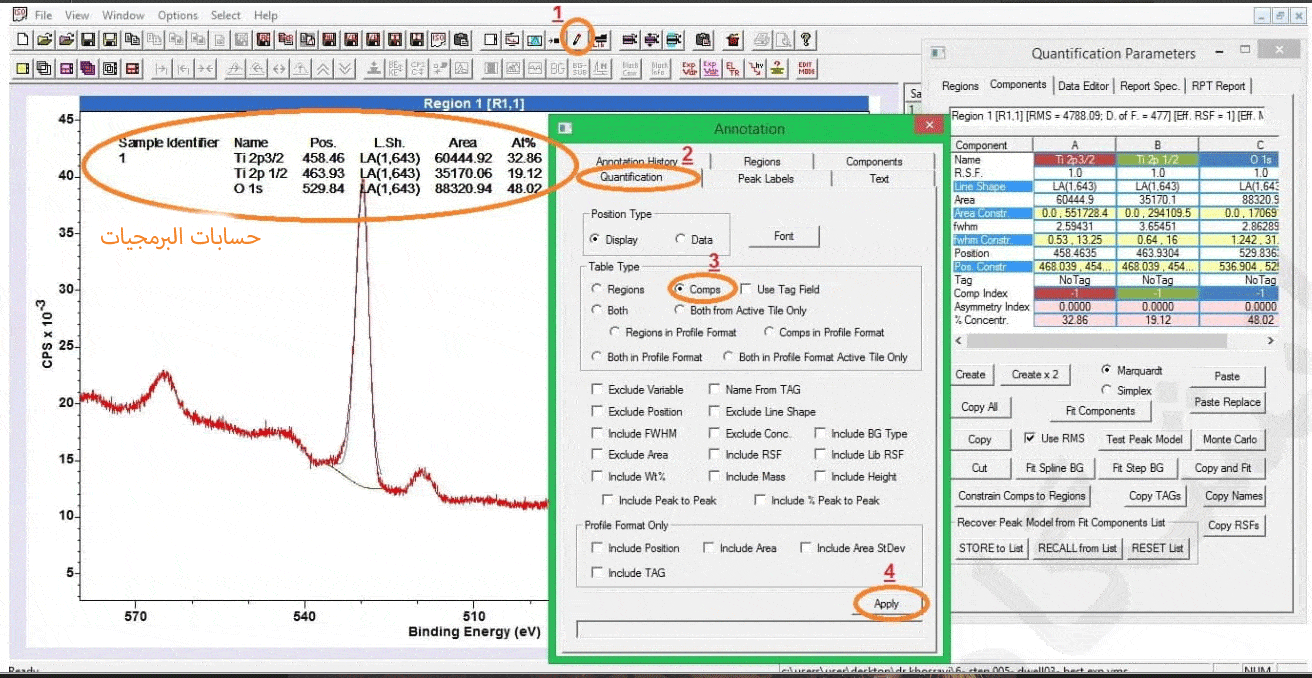Screen dimensions: 1312x678
Task: Click the BG-SUB toolbar icon
Action: [x=579, y=69]
